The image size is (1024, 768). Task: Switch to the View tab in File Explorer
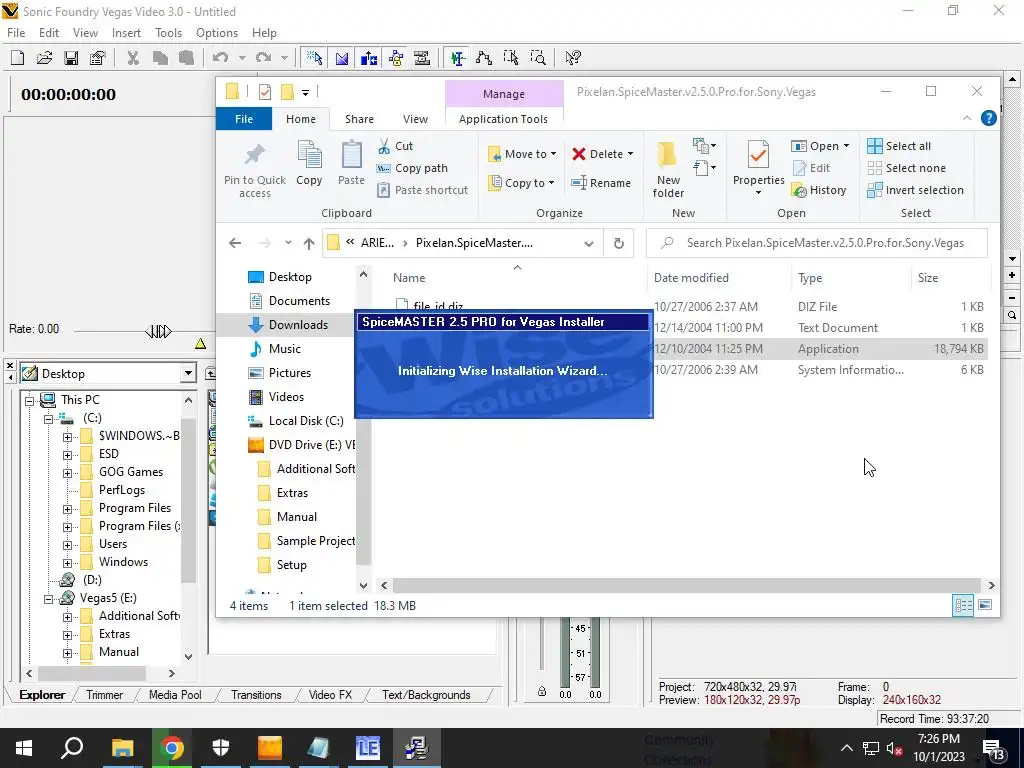pyautogui.click(x=415, y=119)
